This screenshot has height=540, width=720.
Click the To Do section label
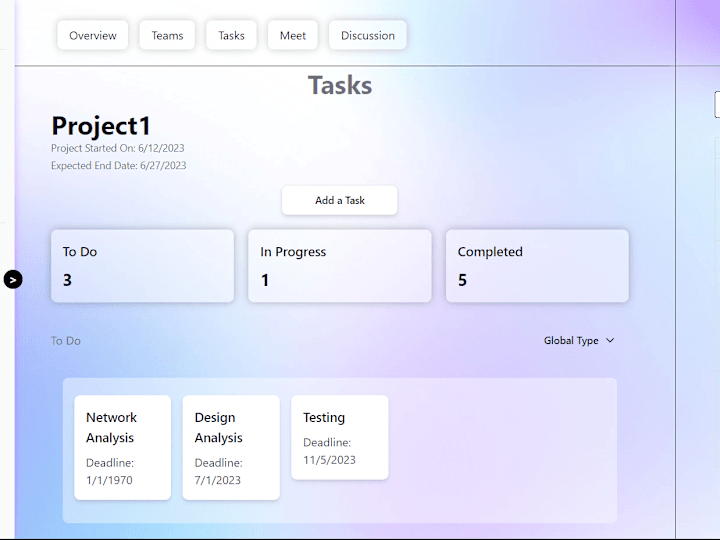click(x=66, y=341)
